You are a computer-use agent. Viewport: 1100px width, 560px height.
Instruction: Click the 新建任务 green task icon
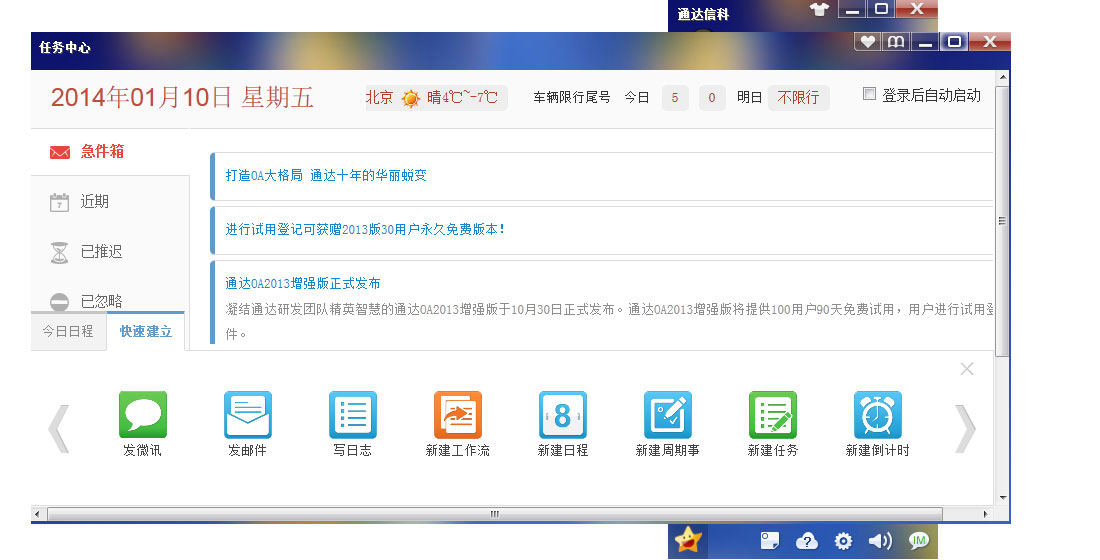772,415
